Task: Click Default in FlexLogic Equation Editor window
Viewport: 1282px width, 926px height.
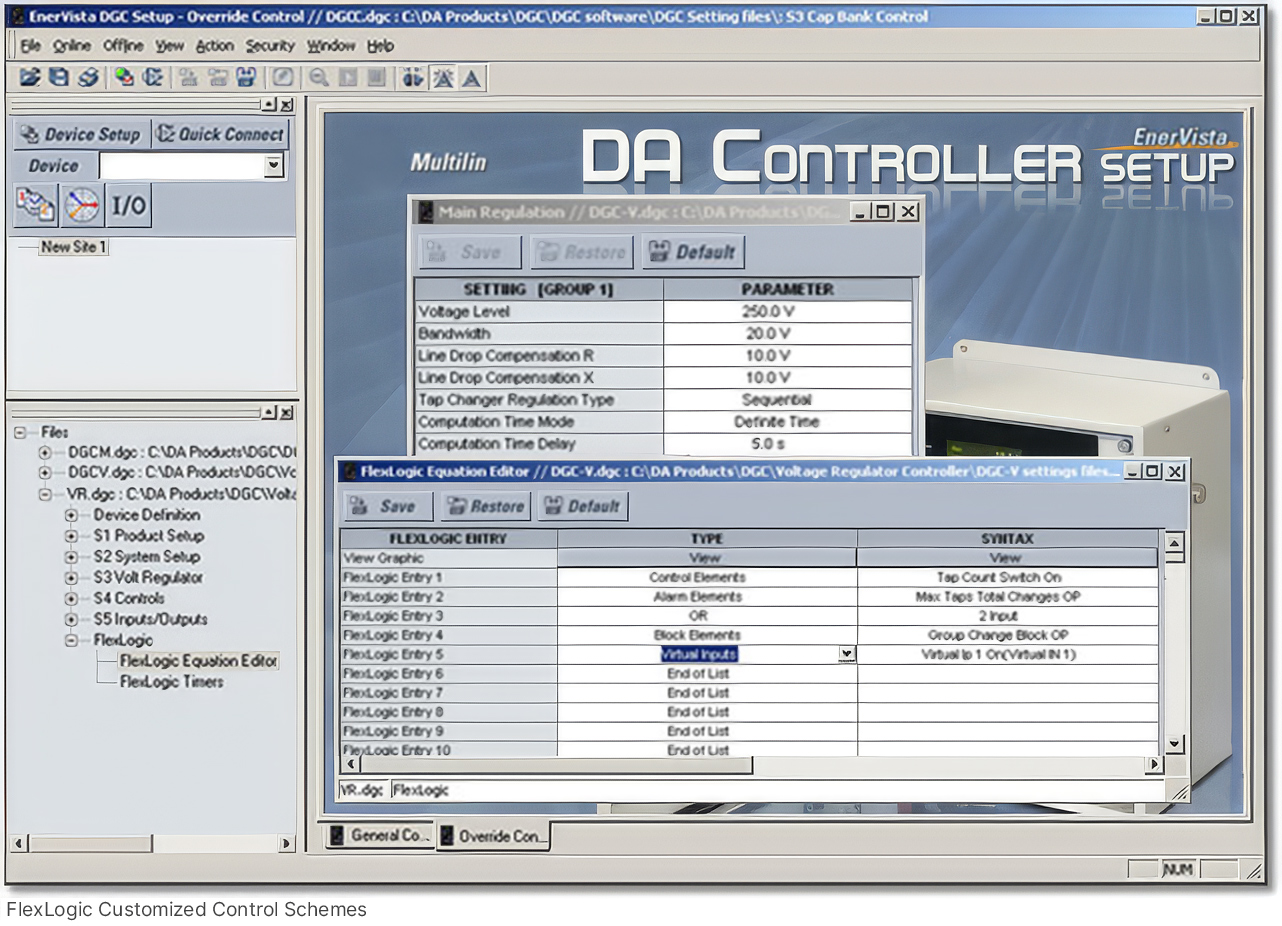Action: click(582, 506)
